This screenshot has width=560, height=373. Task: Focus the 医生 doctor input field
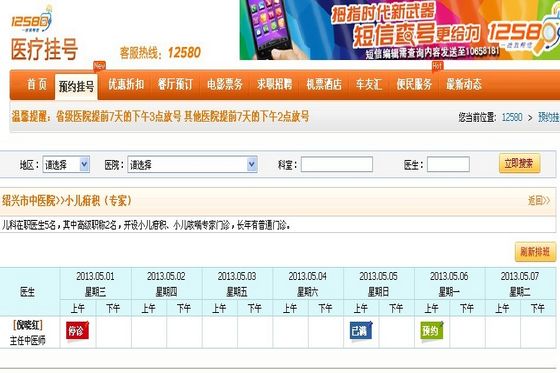448,164
